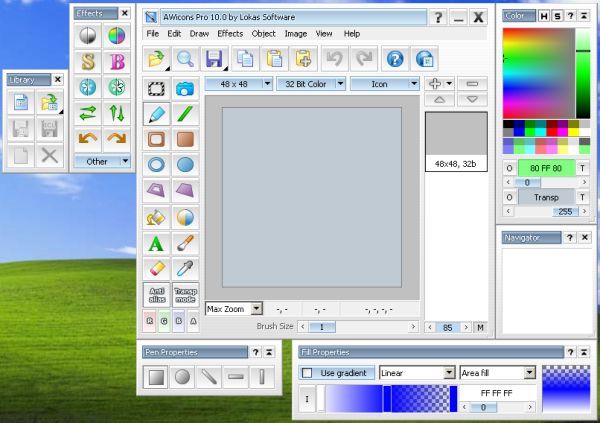
Task: Open the Draw menu
Action: [x=199, y=34]
